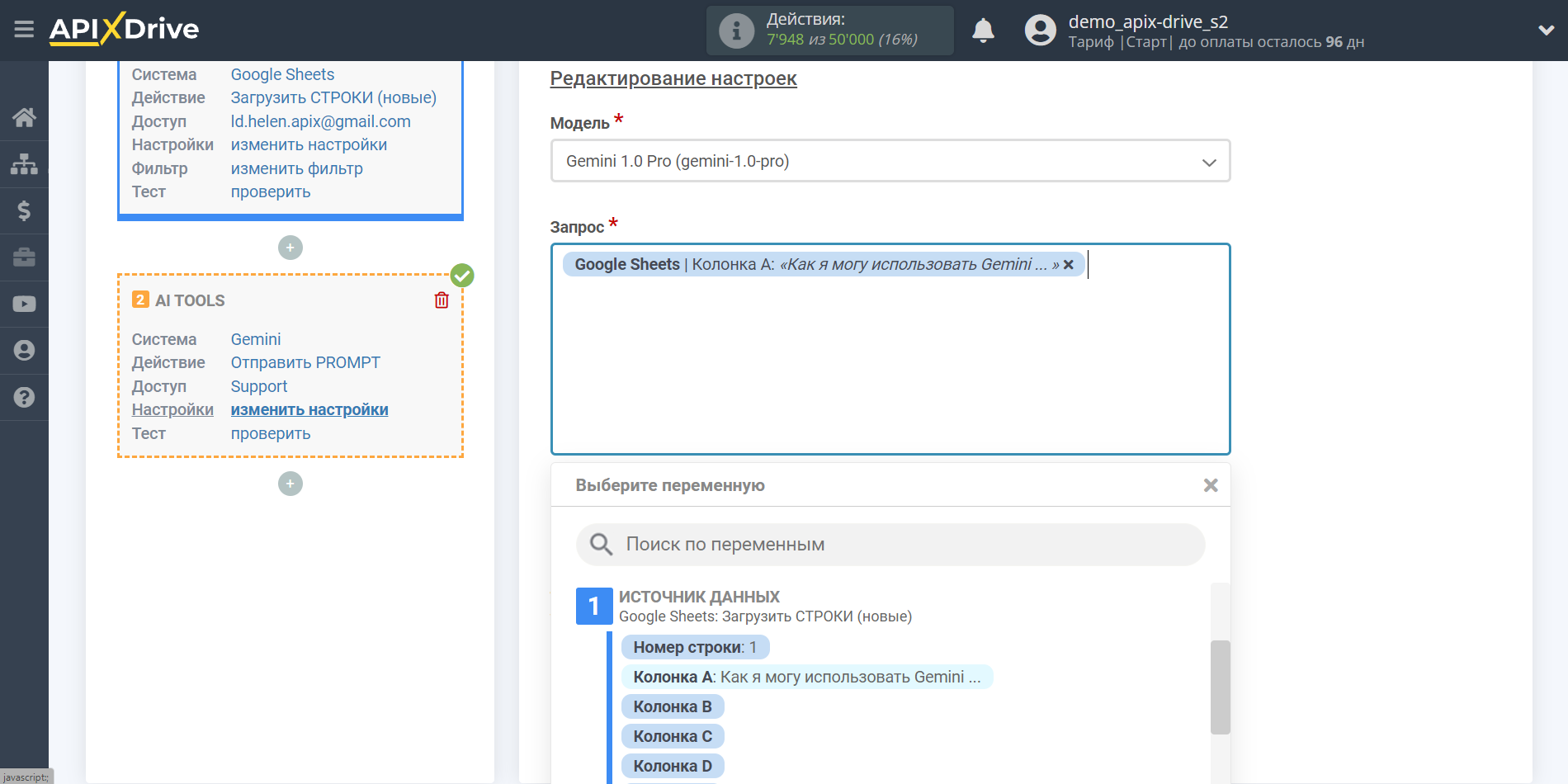Select variable Колонка B
Image resolution: width=1568 pixels, height=784 pixels.
coord(673,706)
